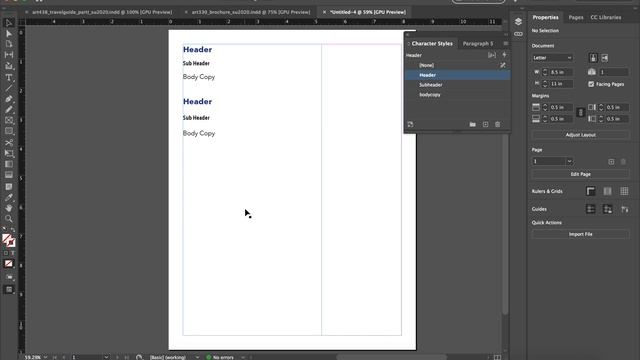Switch to art438_travelguide document tab
This screenshot has width=640, height=360.
click(x=102, y=12)
